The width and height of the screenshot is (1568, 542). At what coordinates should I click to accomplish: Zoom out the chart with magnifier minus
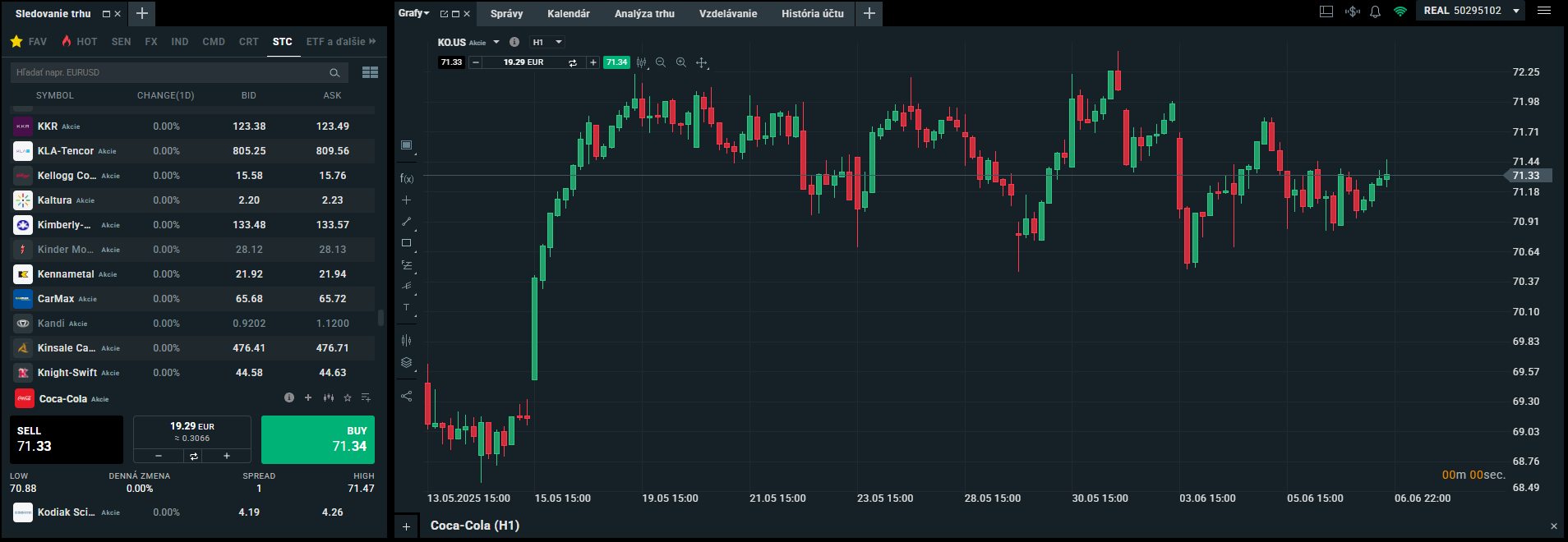coord(661,62)
